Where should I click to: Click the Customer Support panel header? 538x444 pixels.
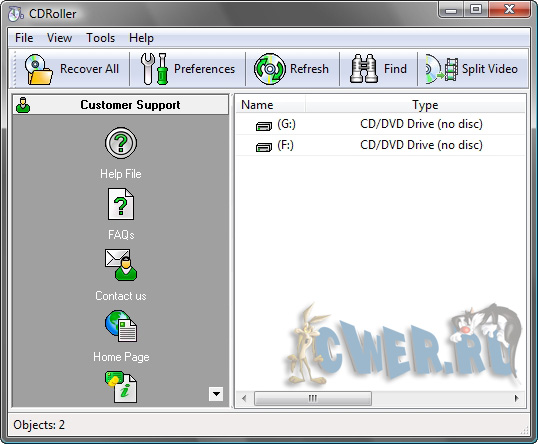(120, 105)
